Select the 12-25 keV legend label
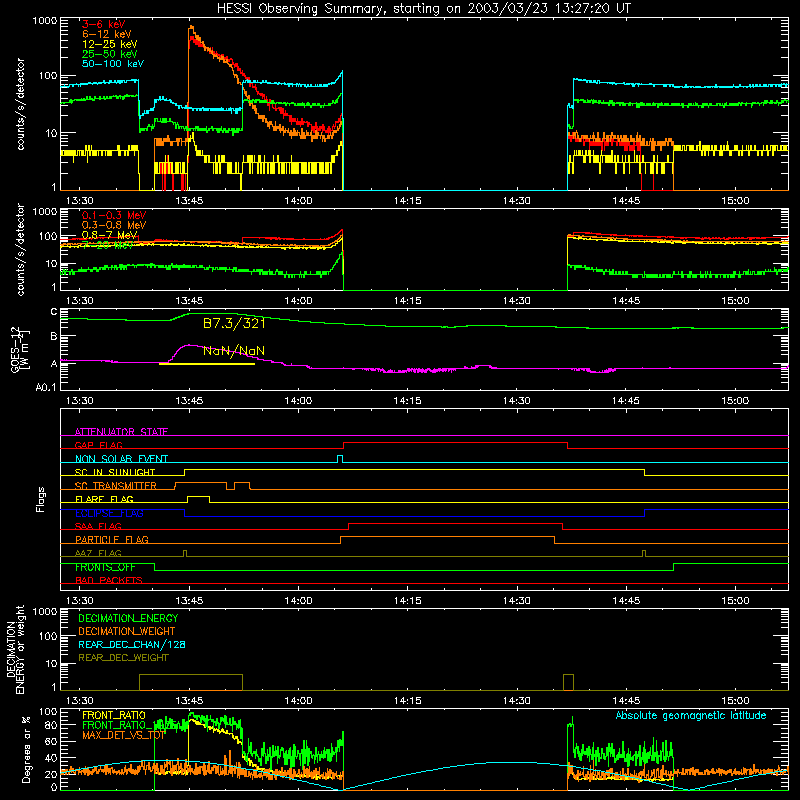The height and width of the screenshot is (800, 800). pos(110,44)
